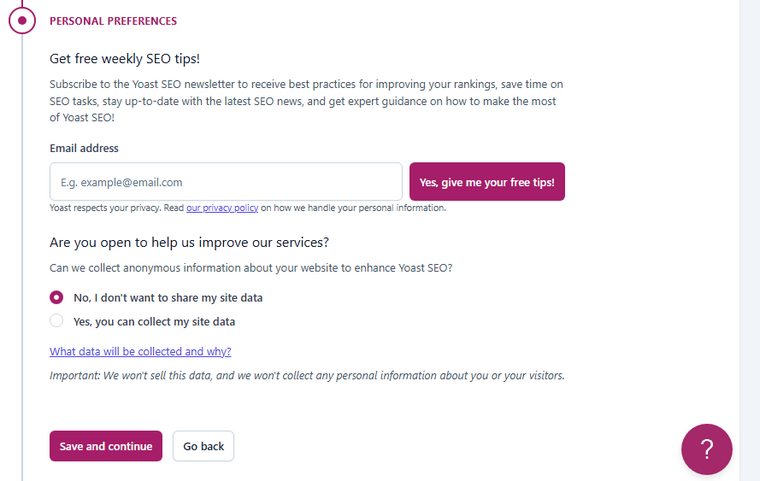Click "Are you open to help us improve" heading
This screenshot has height=481, width=760.
point(189,242)
